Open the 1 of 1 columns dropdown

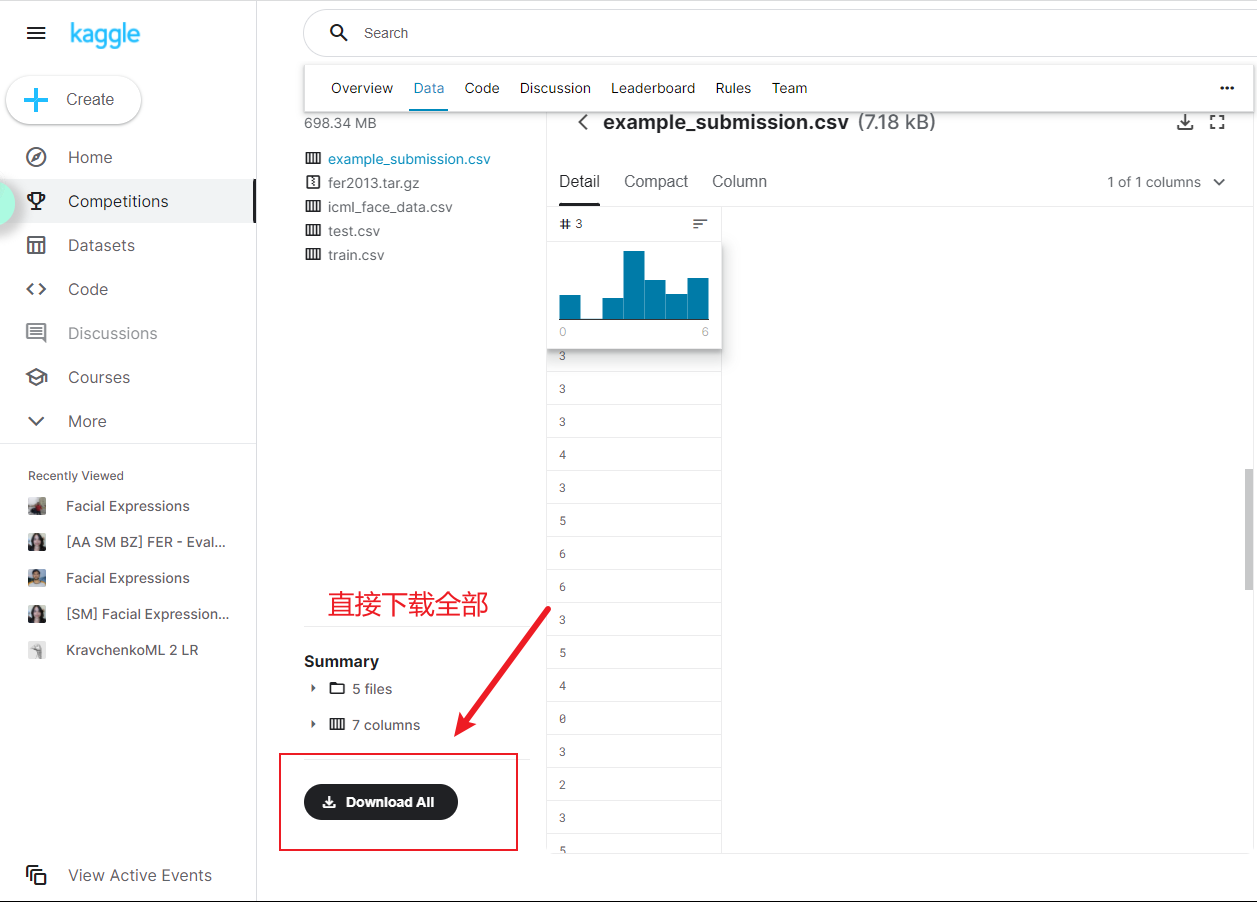point(1166,182)
